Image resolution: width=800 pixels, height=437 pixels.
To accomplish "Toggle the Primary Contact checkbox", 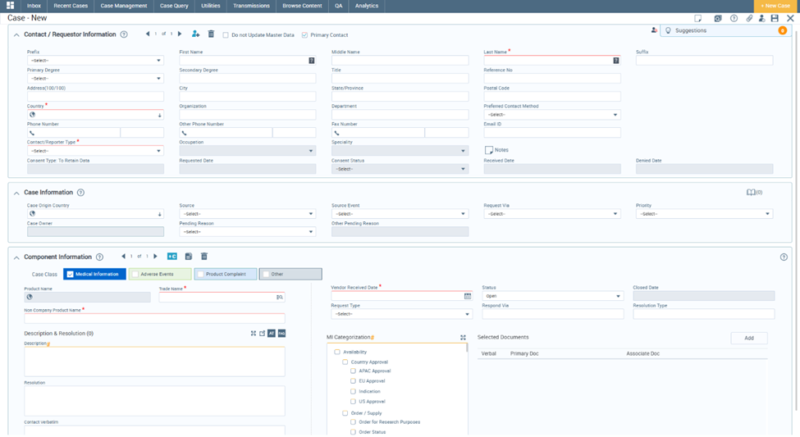I will coord(305,35).
